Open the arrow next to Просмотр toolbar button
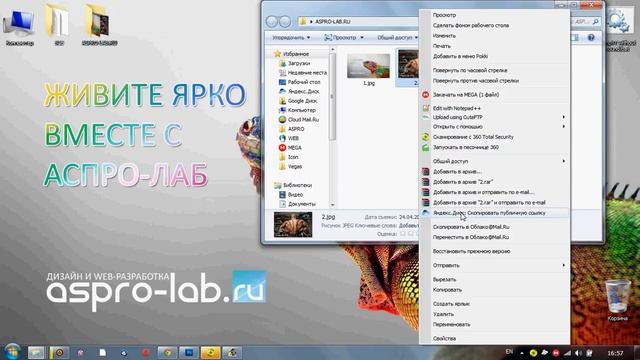Screen dimensions: 640x360 [362, 38]
